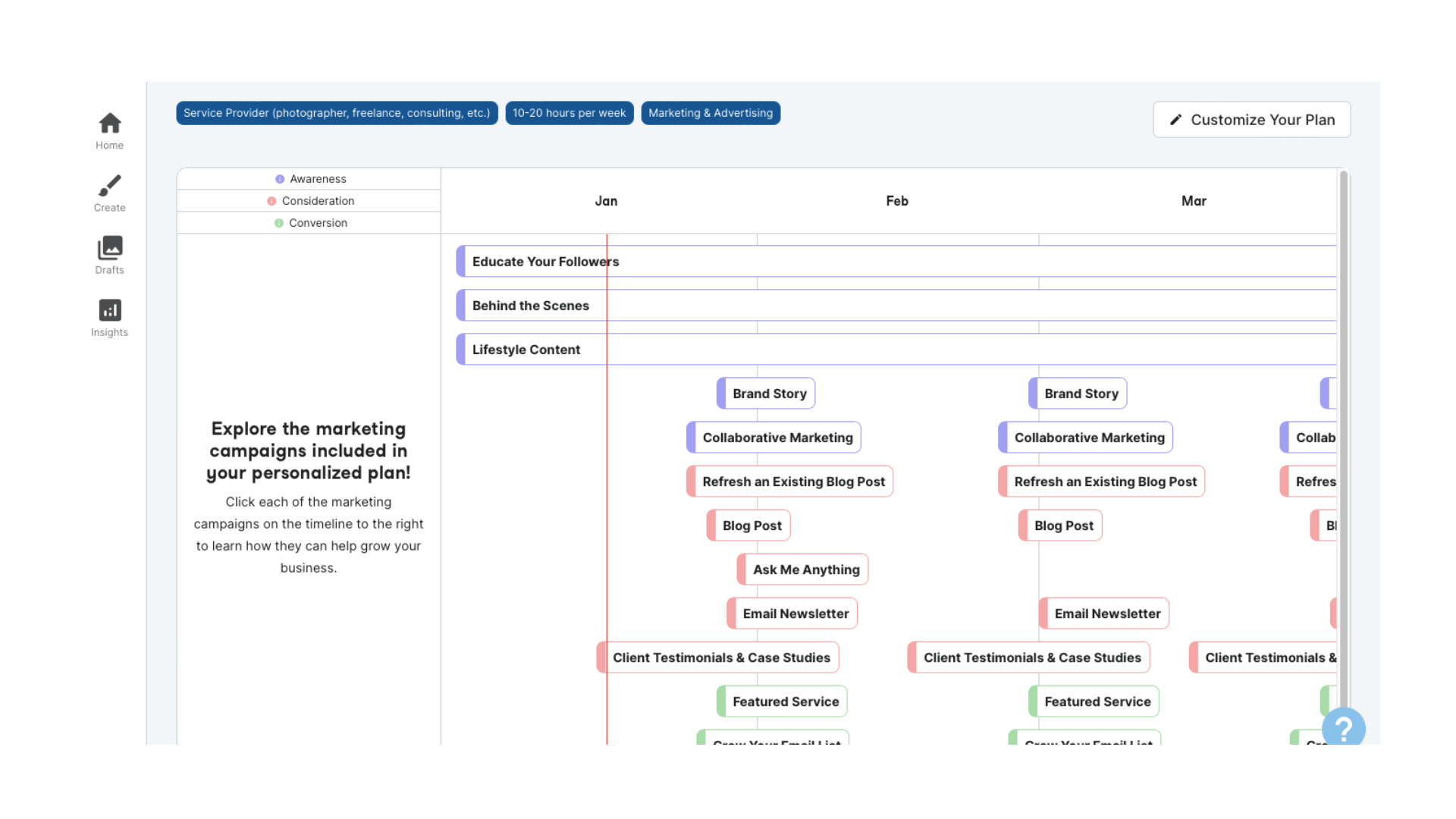The image size is (1456, 819).
Task: Open the help question mark bubble
Action: coord(1344,728)
